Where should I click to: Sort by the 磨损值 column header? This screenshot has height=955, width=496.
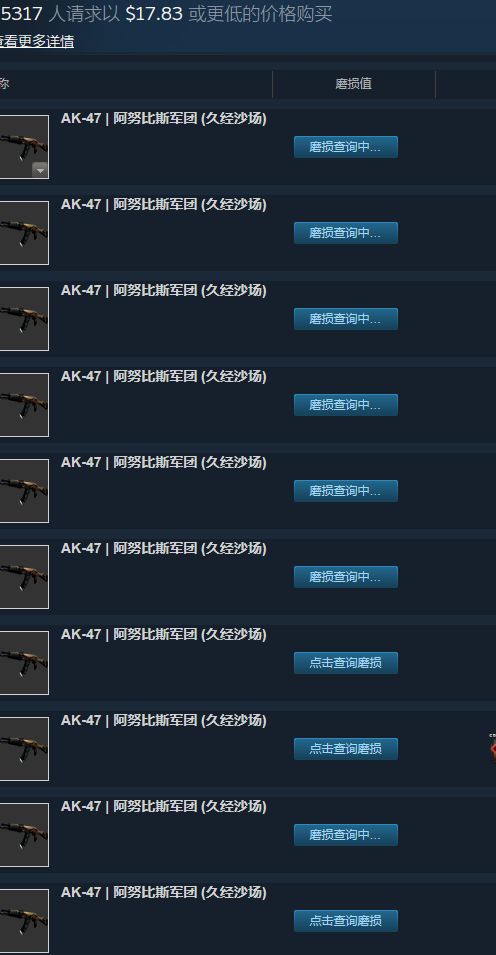click(353, 84)
